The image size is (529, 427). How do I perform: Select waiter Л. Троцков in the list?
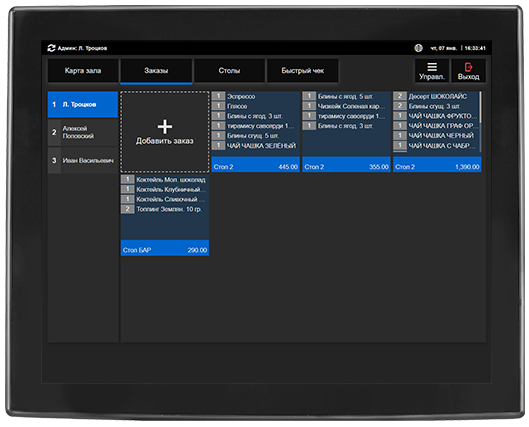[x=83, y=105]
